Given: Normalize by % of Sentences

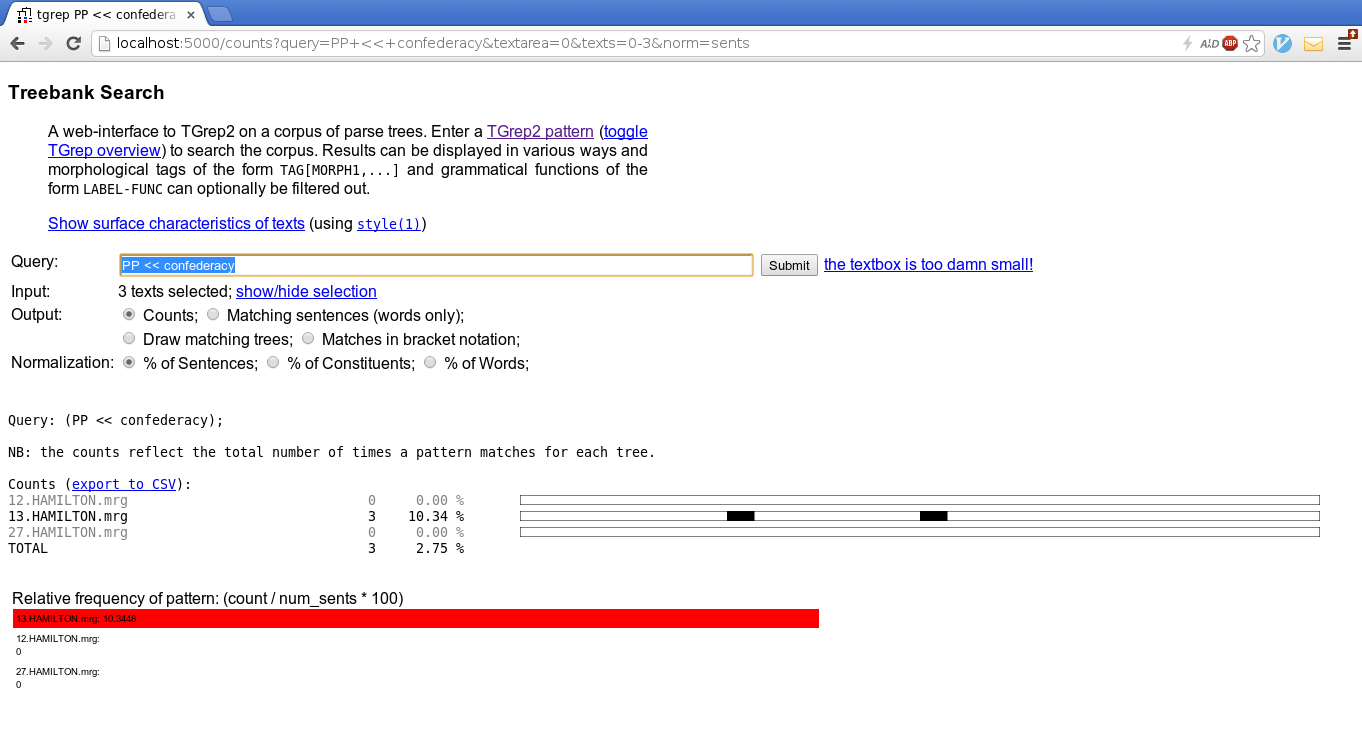Looking at the screenshot, I should (129, 362).
